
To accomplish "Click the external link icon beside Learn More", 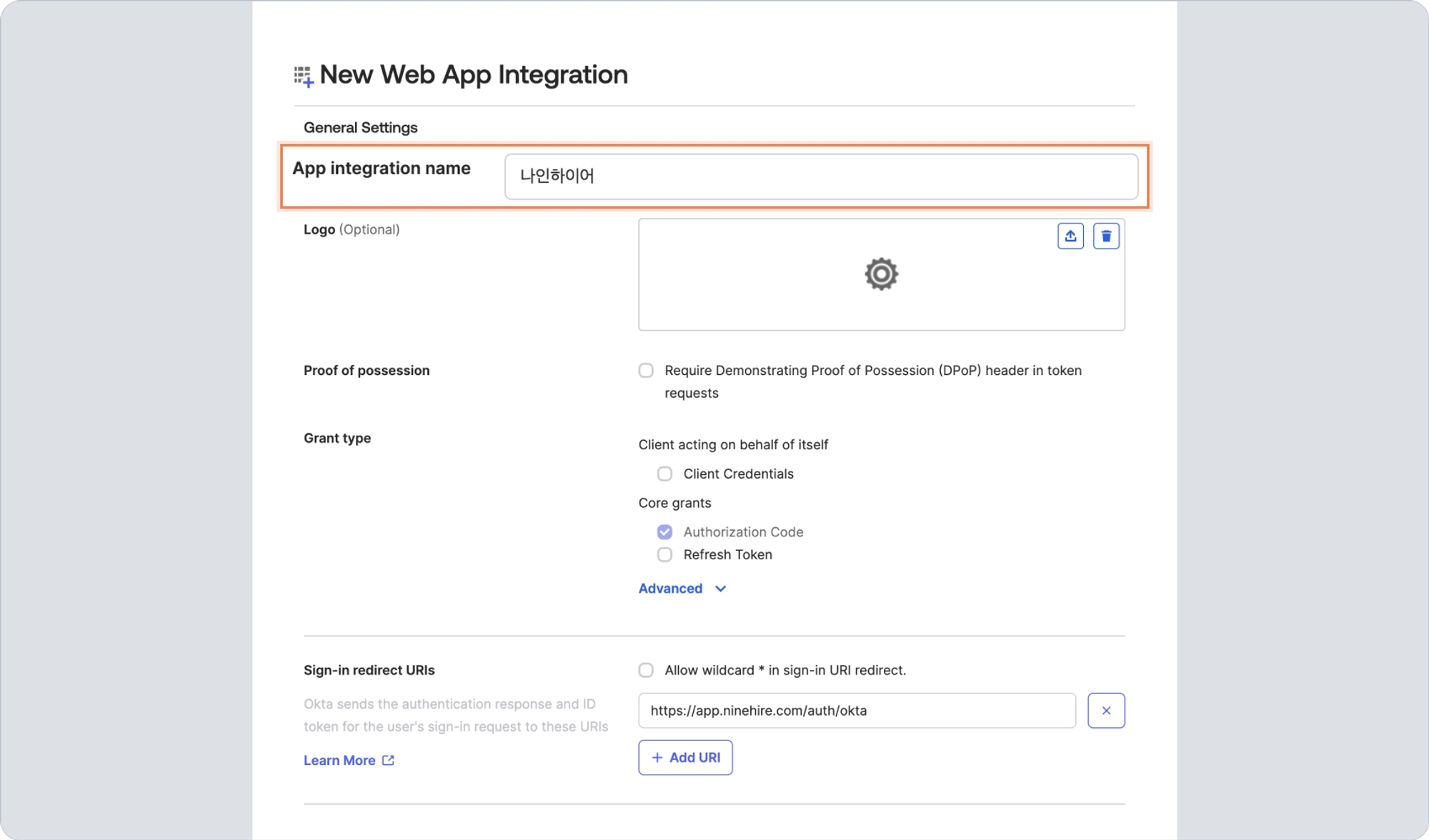I will click(388, 760).
